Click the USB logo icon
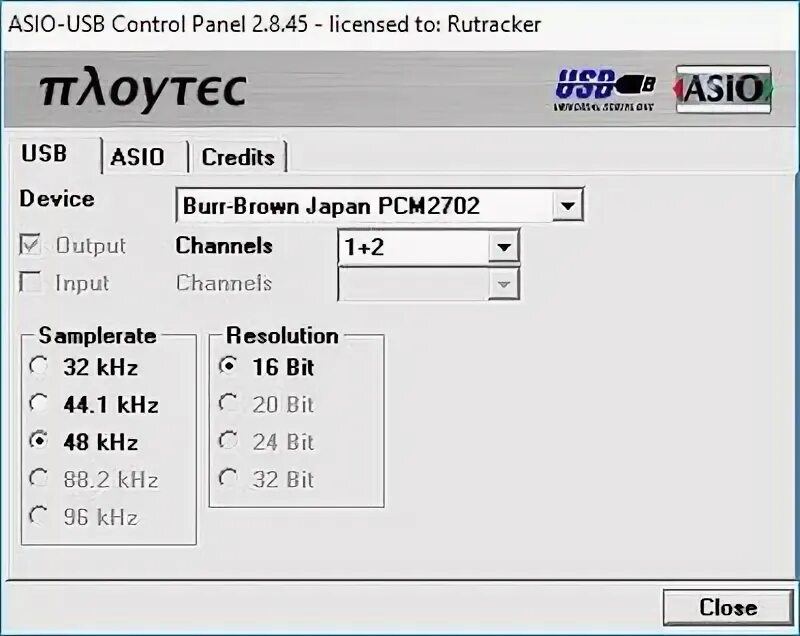The width and height of the screenshot is (800, 636). pos(605,90)
